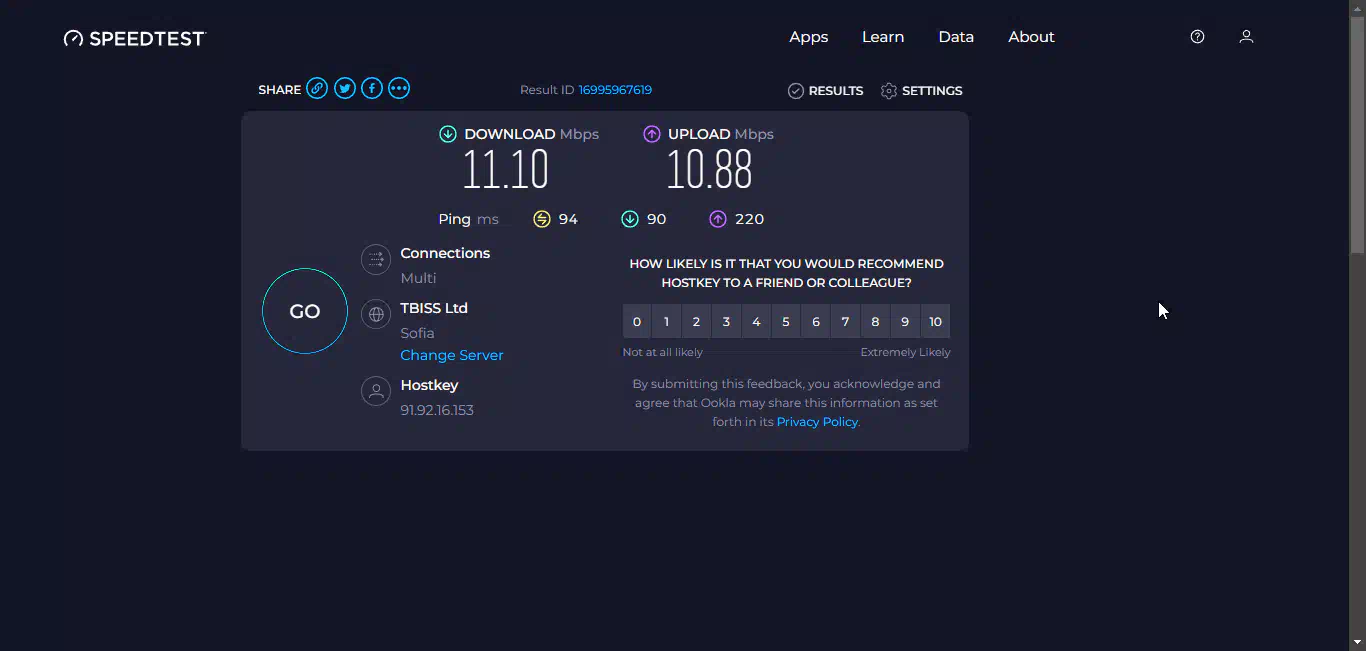The image size is (1366, 651).
Task: Click the Settings gear icon
Action: [x=889, y=91]
